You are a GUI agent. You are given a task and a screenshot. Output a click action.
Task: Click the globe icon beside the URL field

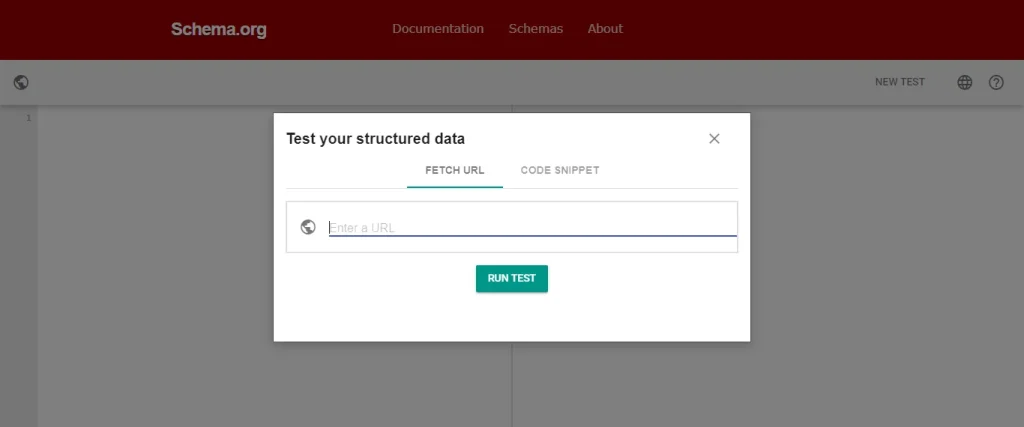(308, 227)
